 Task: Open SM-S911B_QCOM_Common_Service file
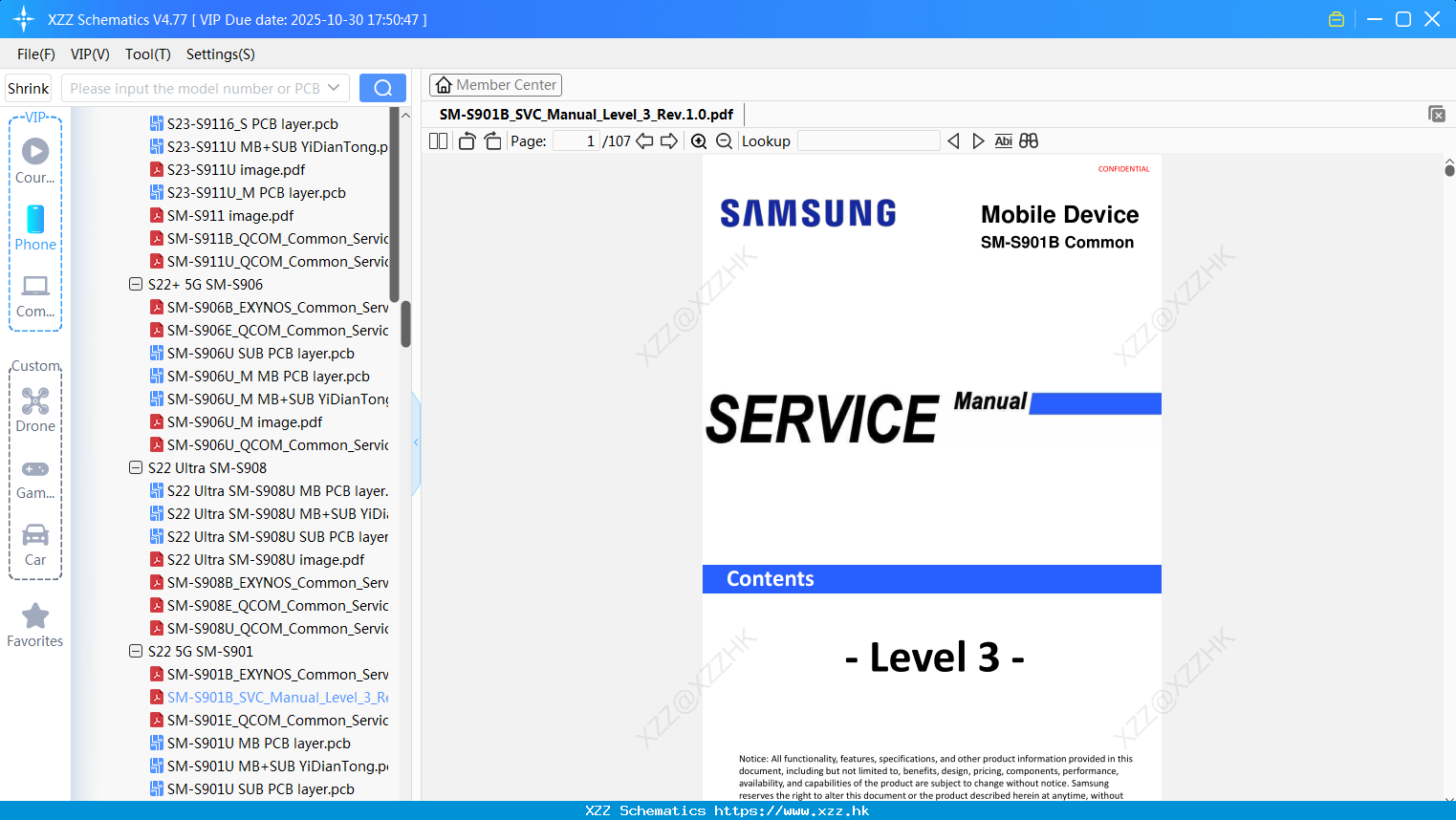tap(269, 238)
